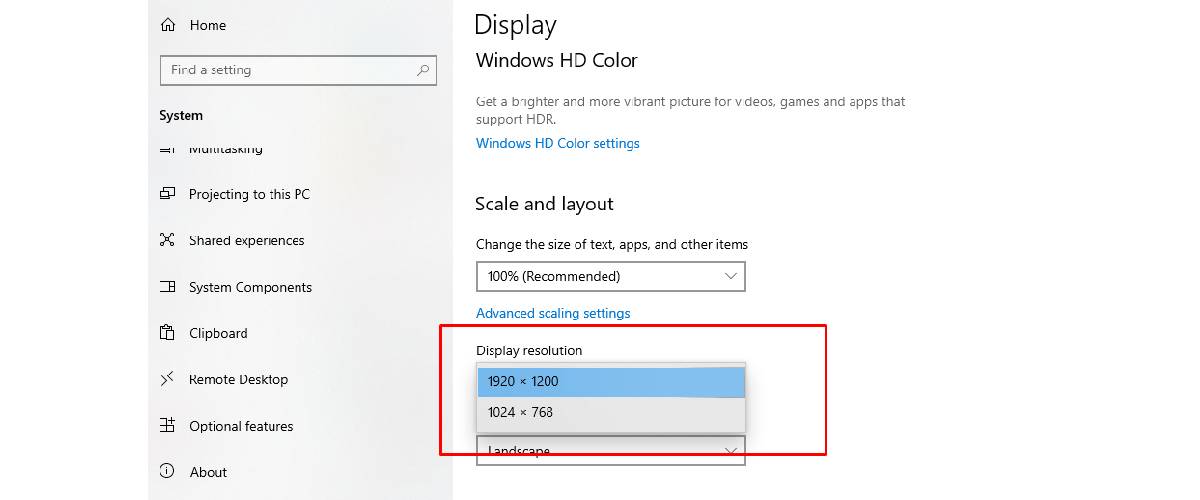Click the Projecting to this PC icon
1200x500 pixels.
point(168,194)
